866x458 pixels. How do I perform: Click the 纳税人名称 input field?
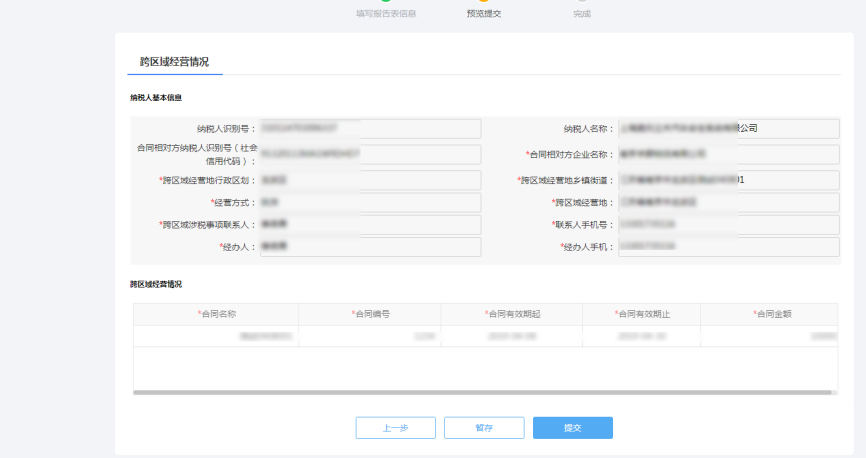coord(729,129)
